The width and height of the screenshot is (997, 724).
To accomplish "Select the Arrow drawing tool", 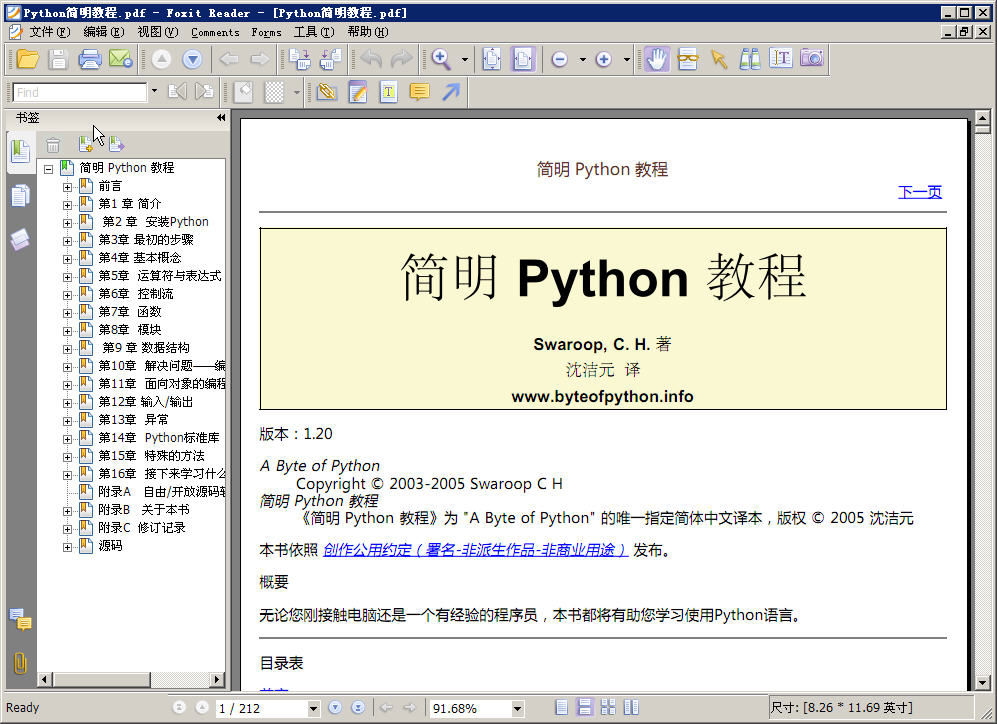I will click(x=451, y=92).
